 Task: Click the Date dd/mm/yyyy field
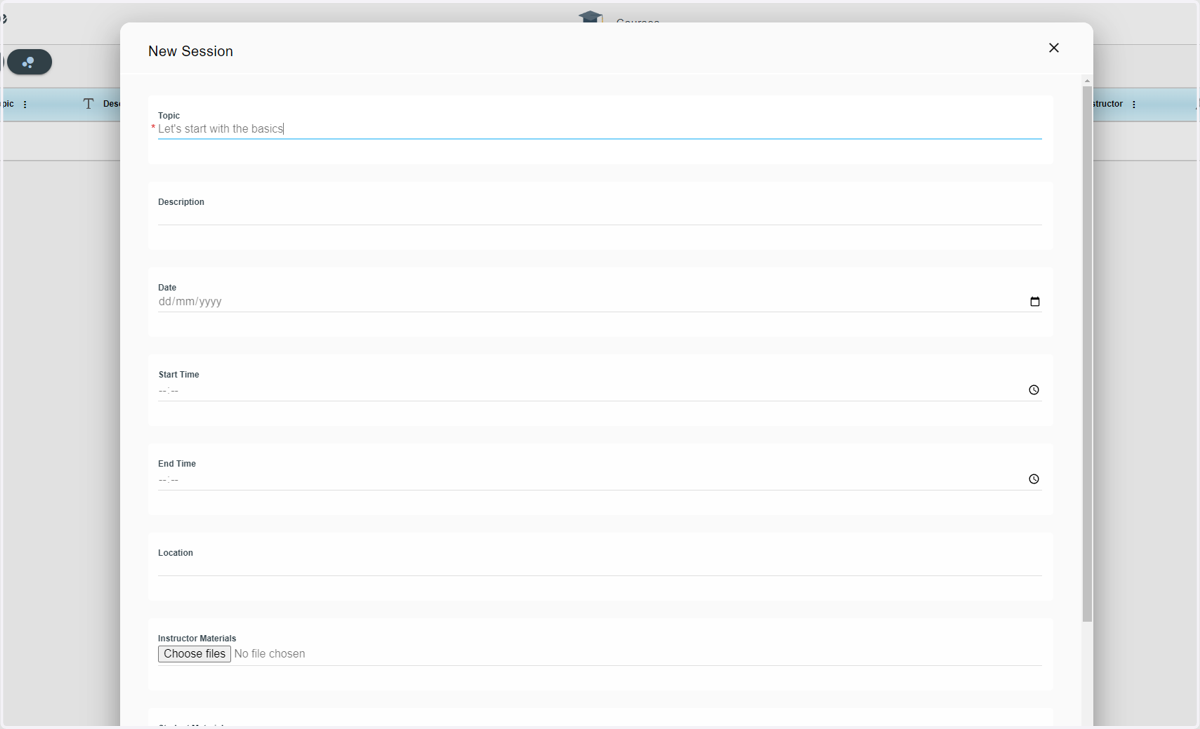pos(599,302)
